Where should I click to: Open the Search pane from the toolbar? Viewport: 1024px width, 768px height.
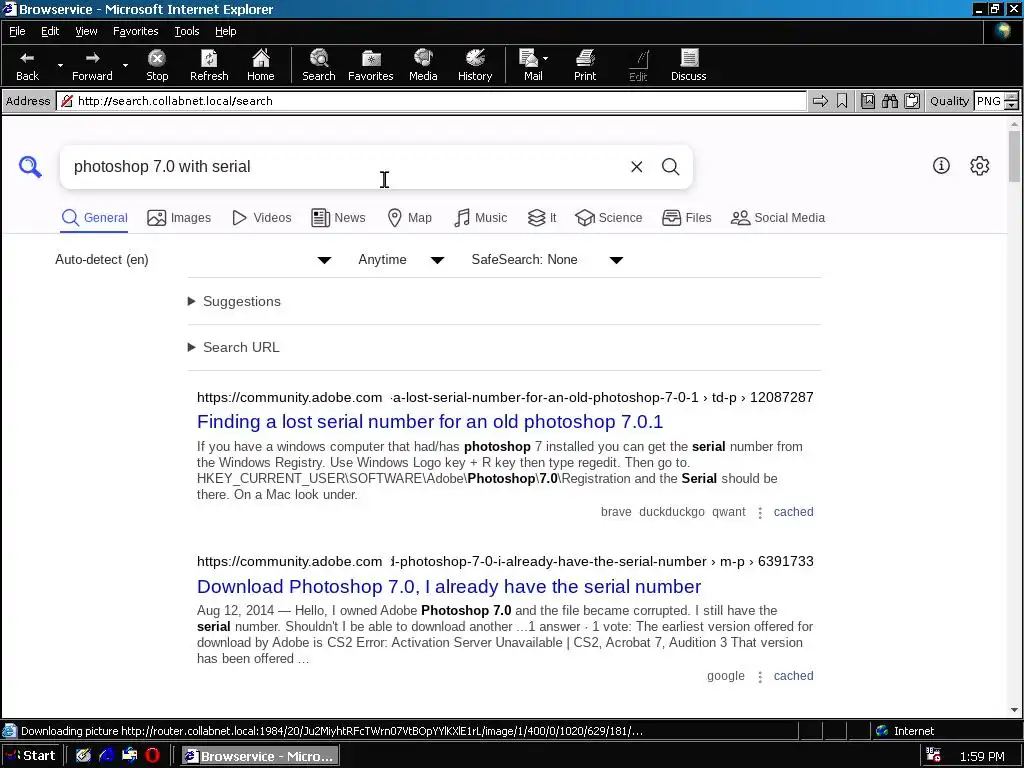pyautogui.click(x=319, y=65)
